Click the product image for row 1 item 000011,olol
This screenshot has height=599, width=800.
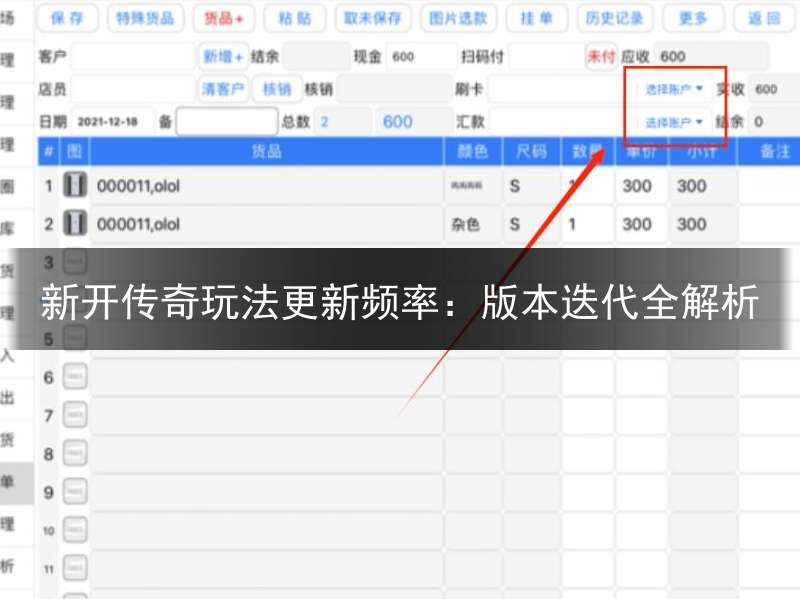coord(76,184)
